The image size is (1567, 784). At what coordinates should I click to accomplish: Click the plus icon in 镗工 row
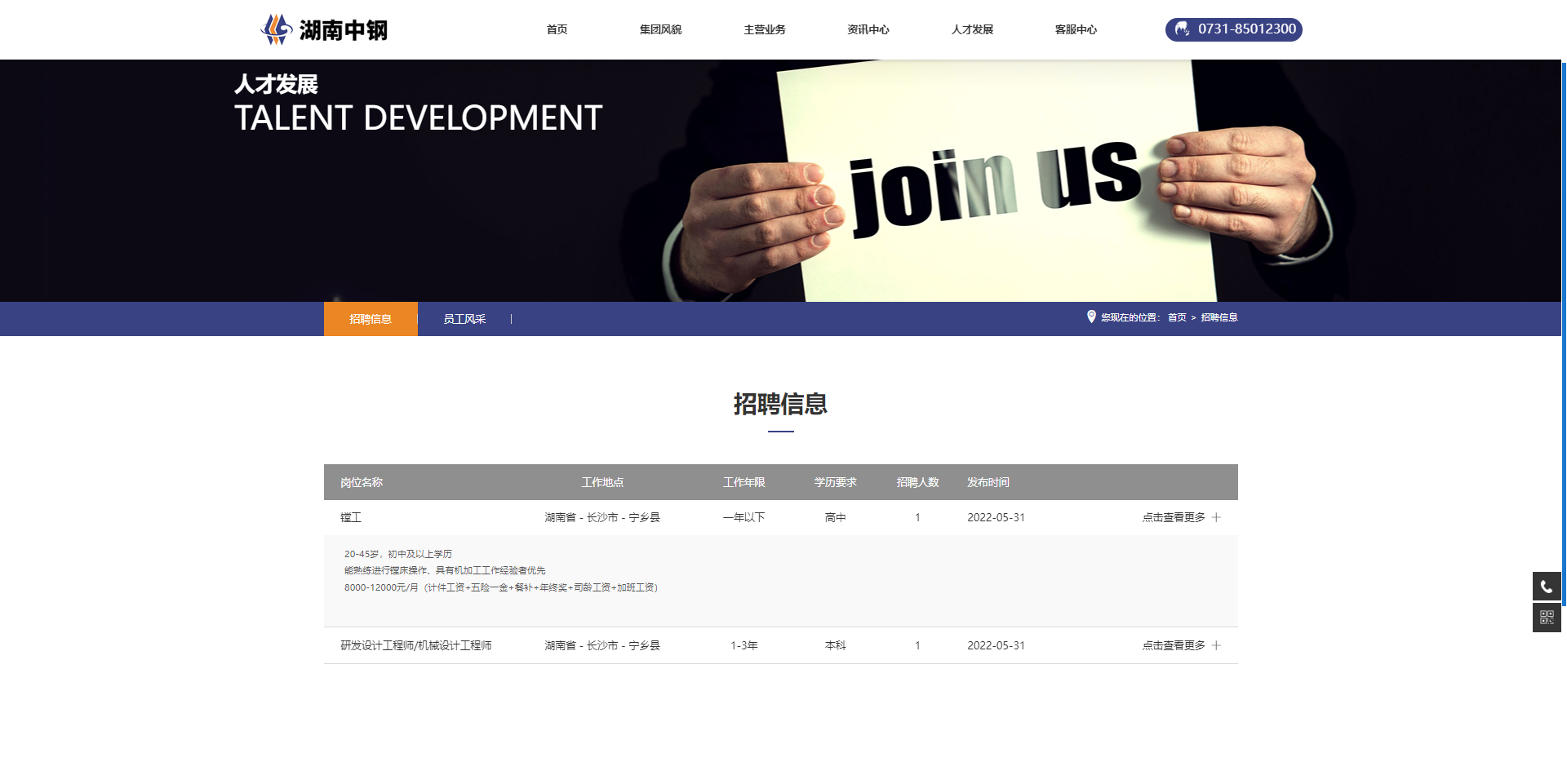click(1216, 517)
